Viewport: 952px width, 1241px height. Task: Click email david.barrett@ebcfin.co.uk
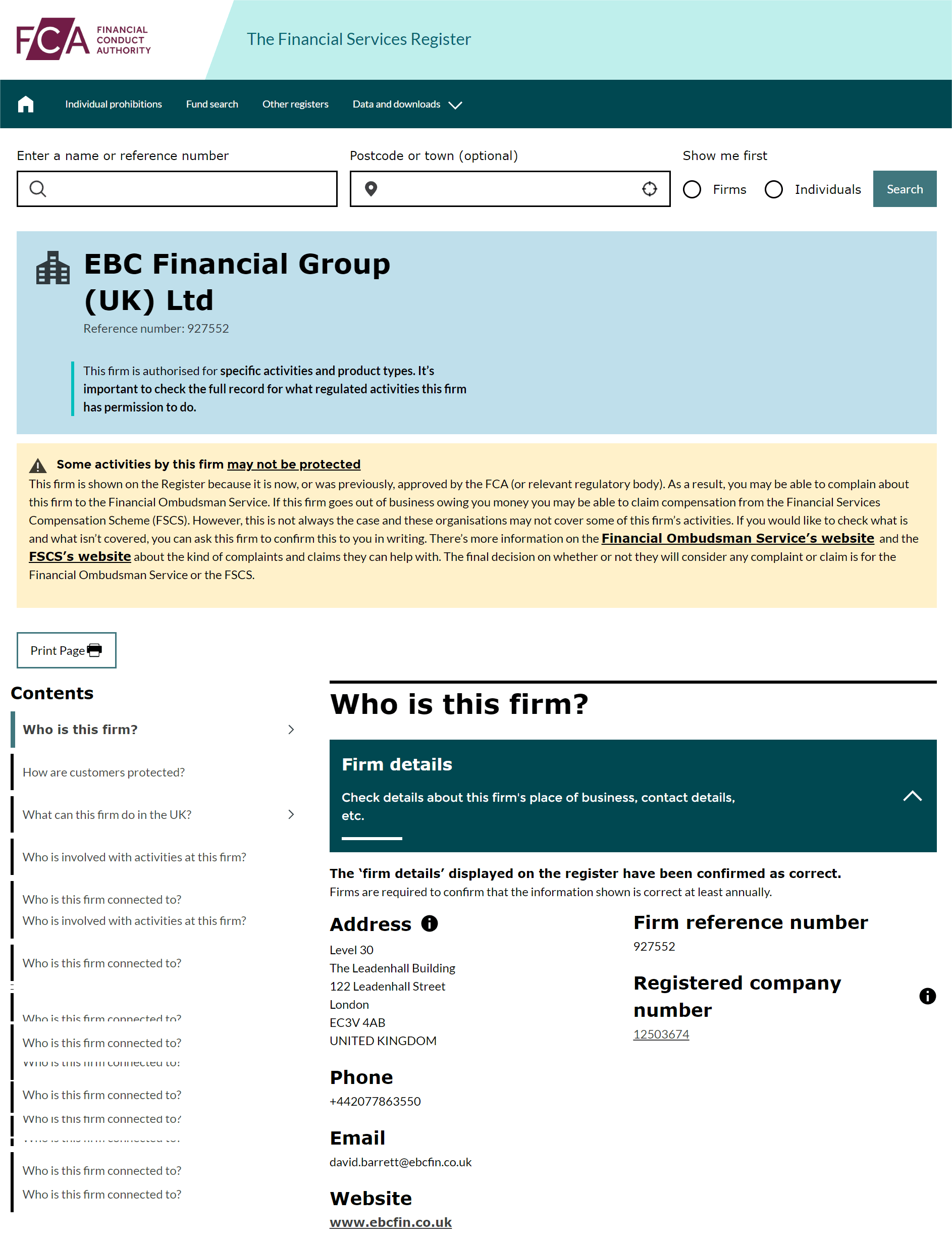pos(401,1162)
